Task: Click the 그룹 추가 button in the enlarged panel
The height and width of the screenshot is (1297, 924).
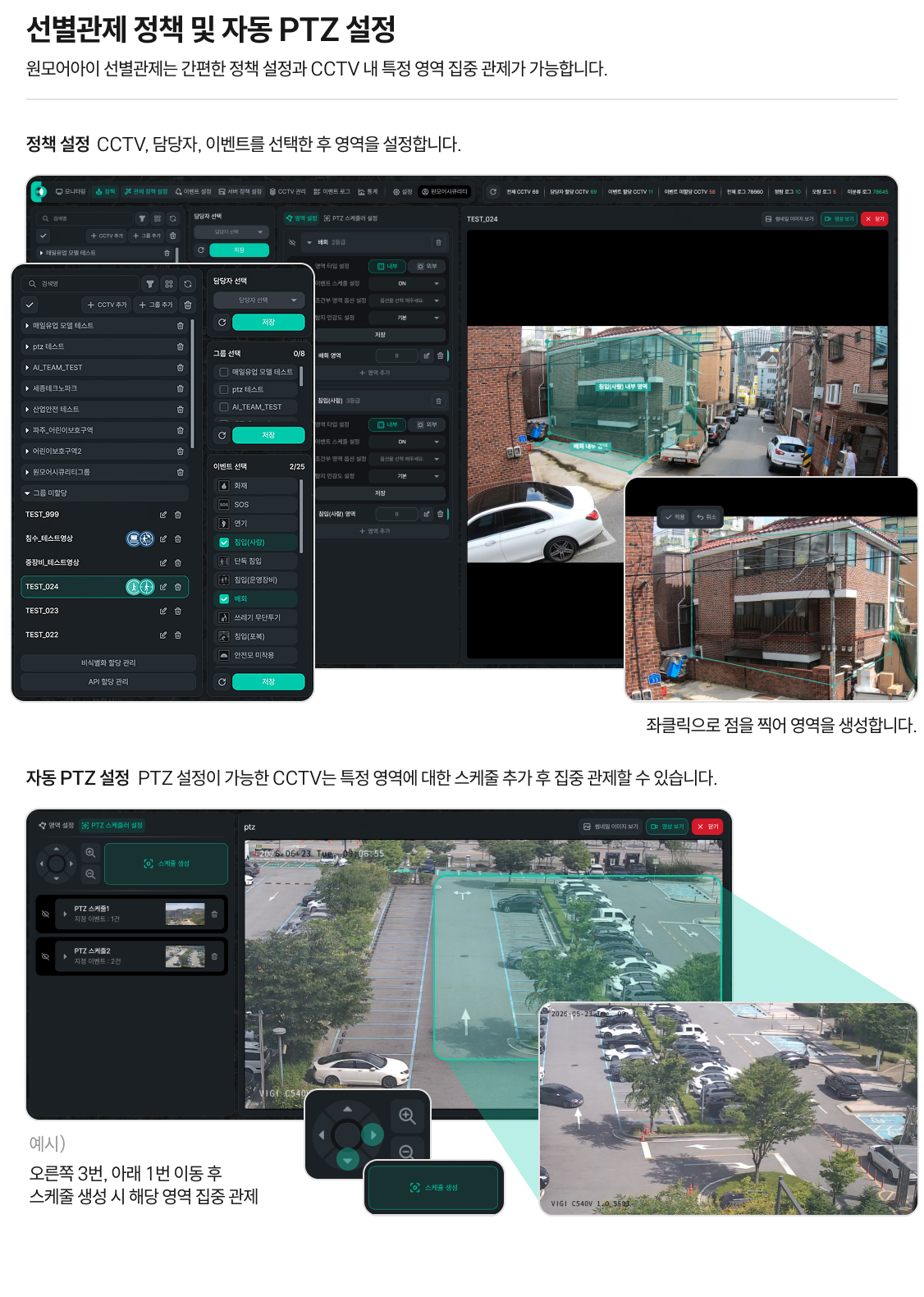Action: tap(156, 305)
